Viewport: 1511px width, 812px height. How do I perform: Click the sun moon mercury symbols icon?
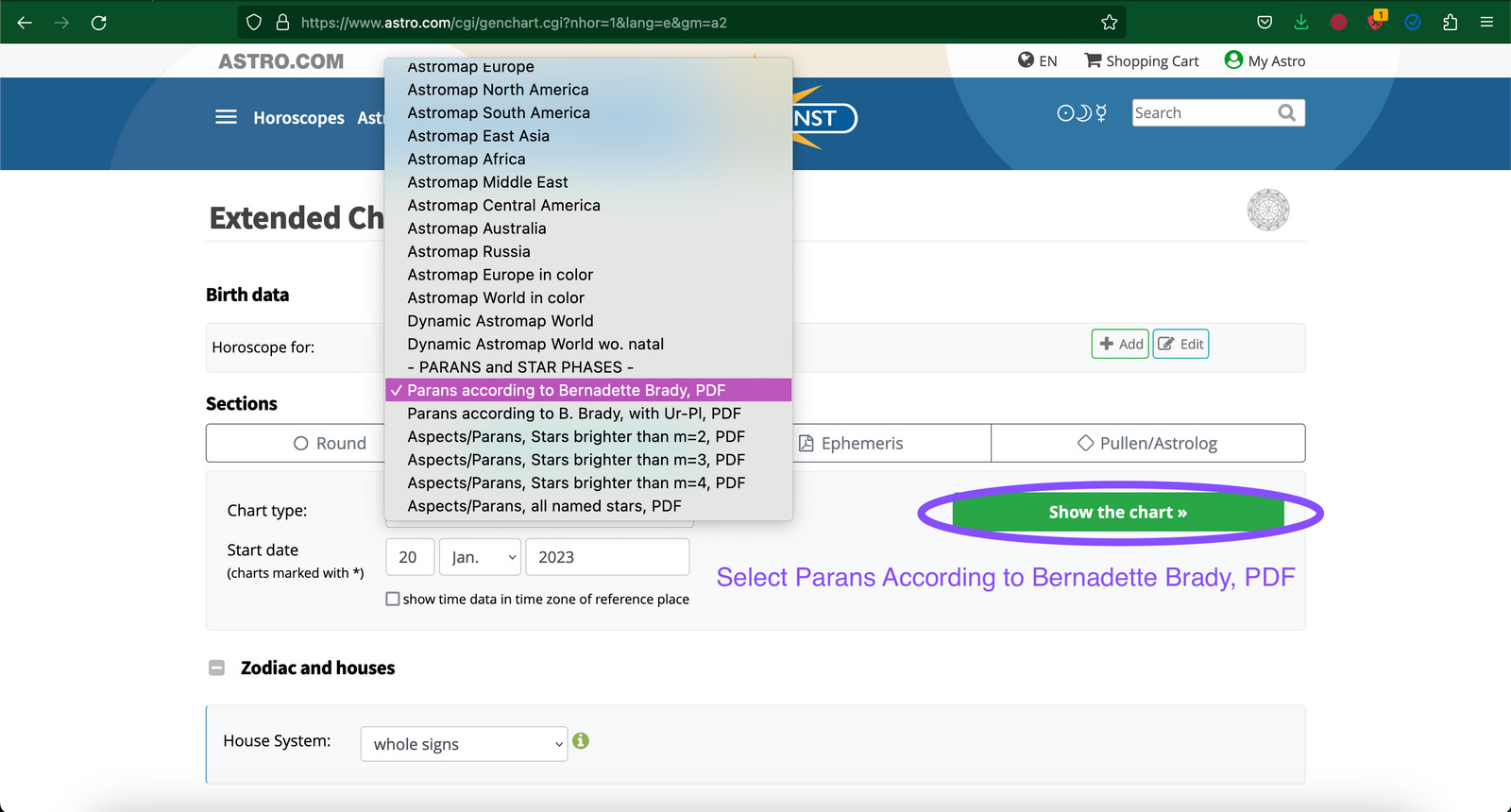pos(1081,113)
